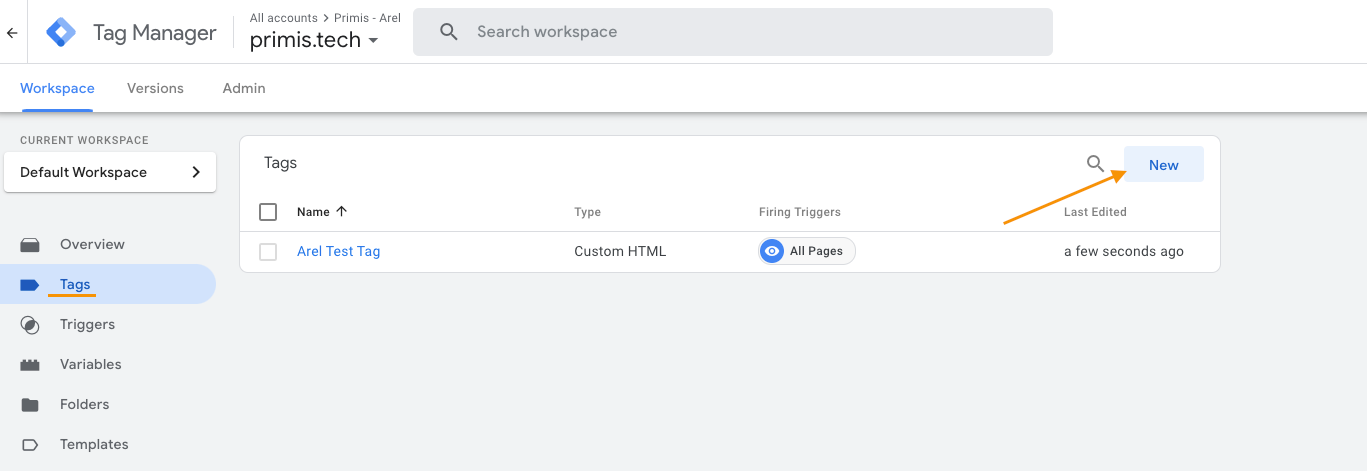
Task: Click the Variables brick icon
Action: (x=30, y=365)
